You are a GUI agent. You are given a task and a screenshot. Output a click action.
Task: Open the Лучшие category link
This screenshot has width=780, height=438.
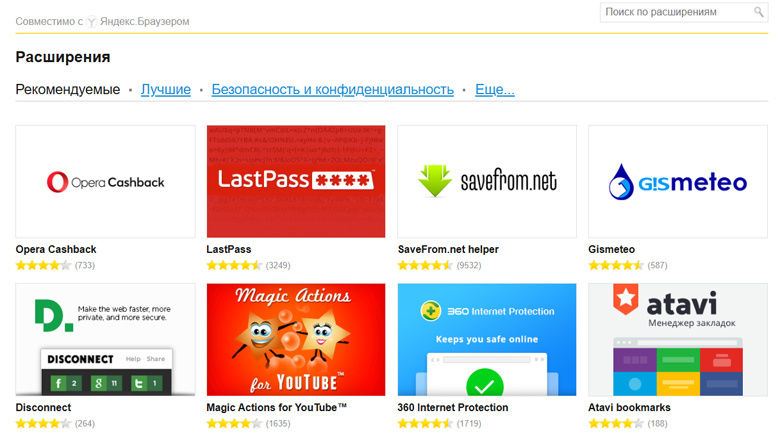coord(166,90)
